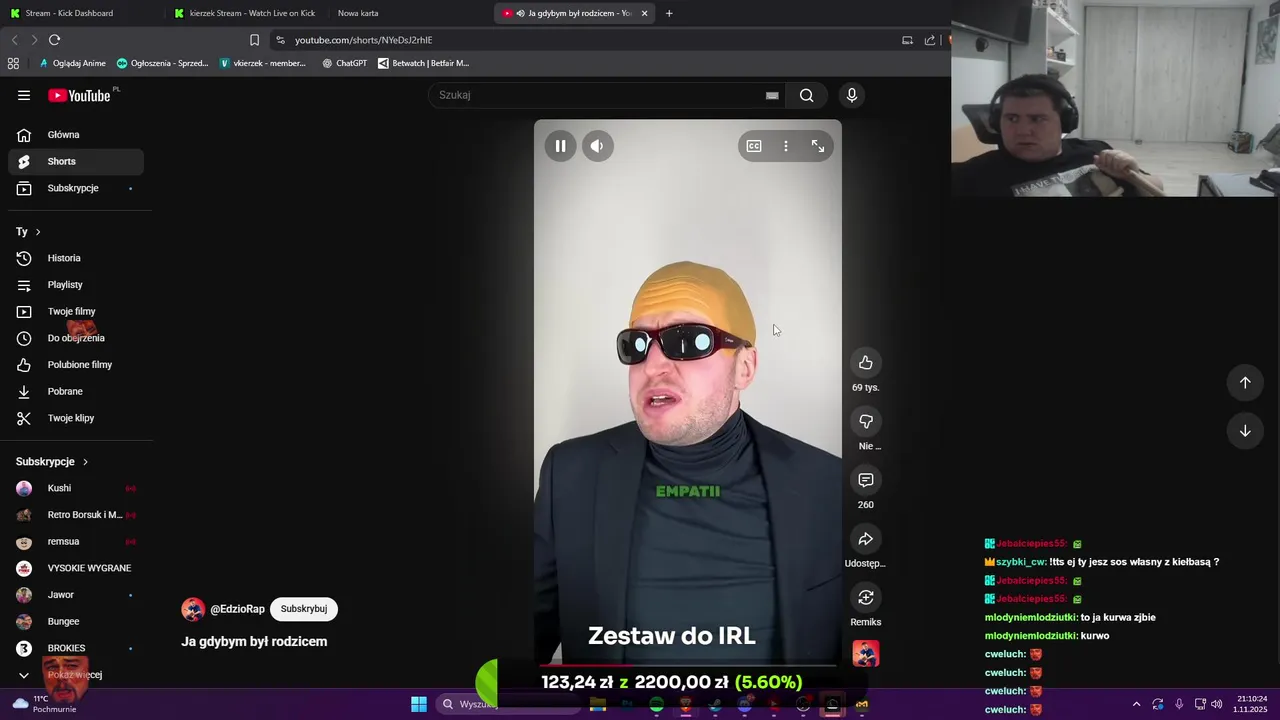Open Historia in the sidebar
The width and height of the screenshot is (1280, 720).
[76, 258]
